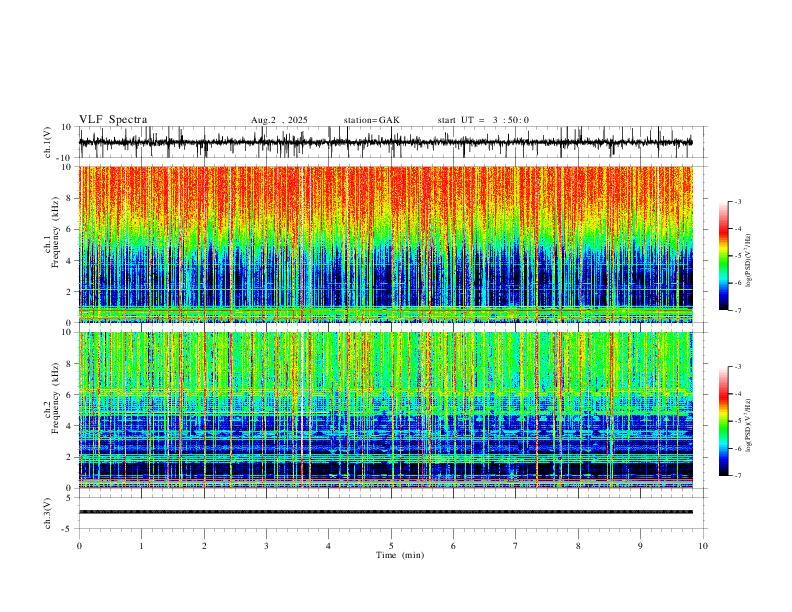Screen dimensions: 792x612
Task: Click the log(PSD) label beside the ch.1 color bar
Action: tap(749, 261)
